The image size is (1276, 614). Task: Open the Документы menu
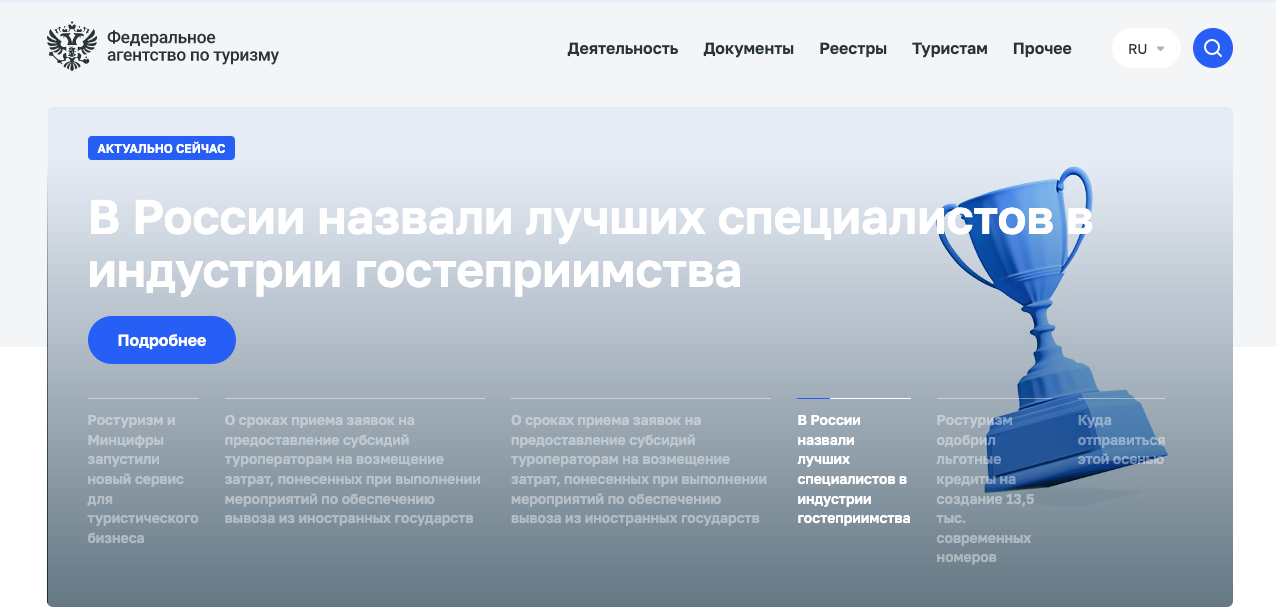pos(748,48)
